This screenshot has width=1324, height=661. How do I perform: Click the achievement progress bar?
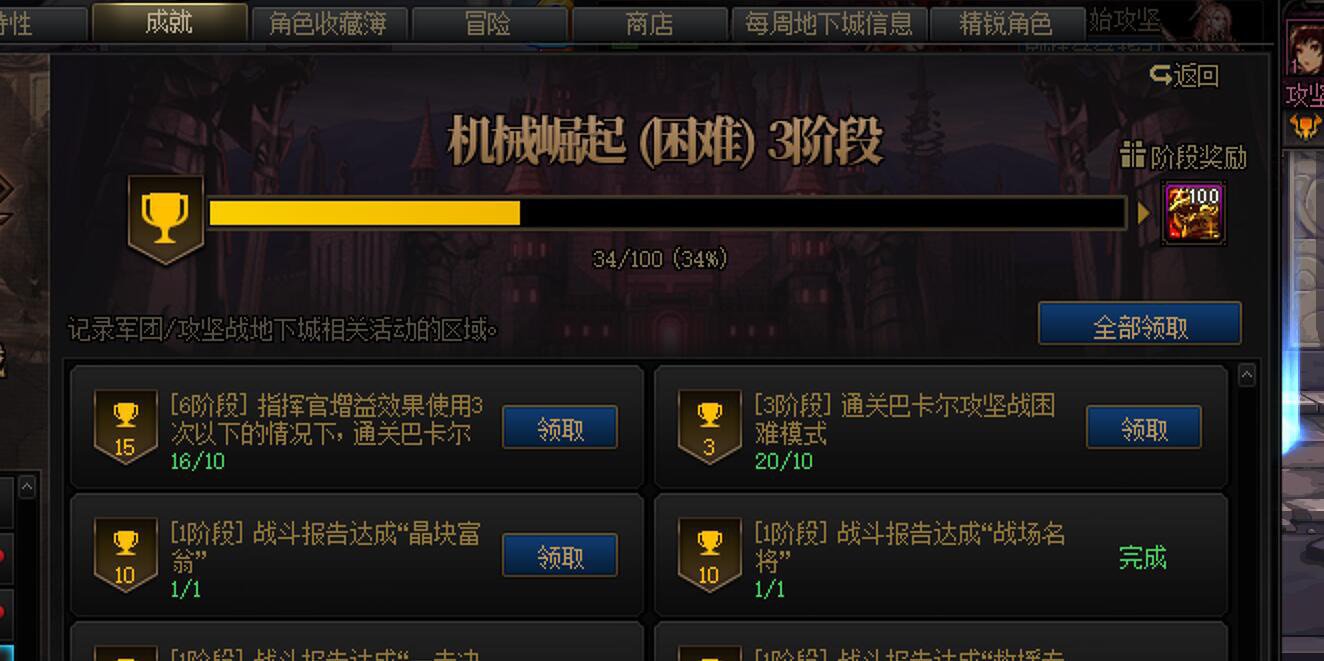[667, 213]
